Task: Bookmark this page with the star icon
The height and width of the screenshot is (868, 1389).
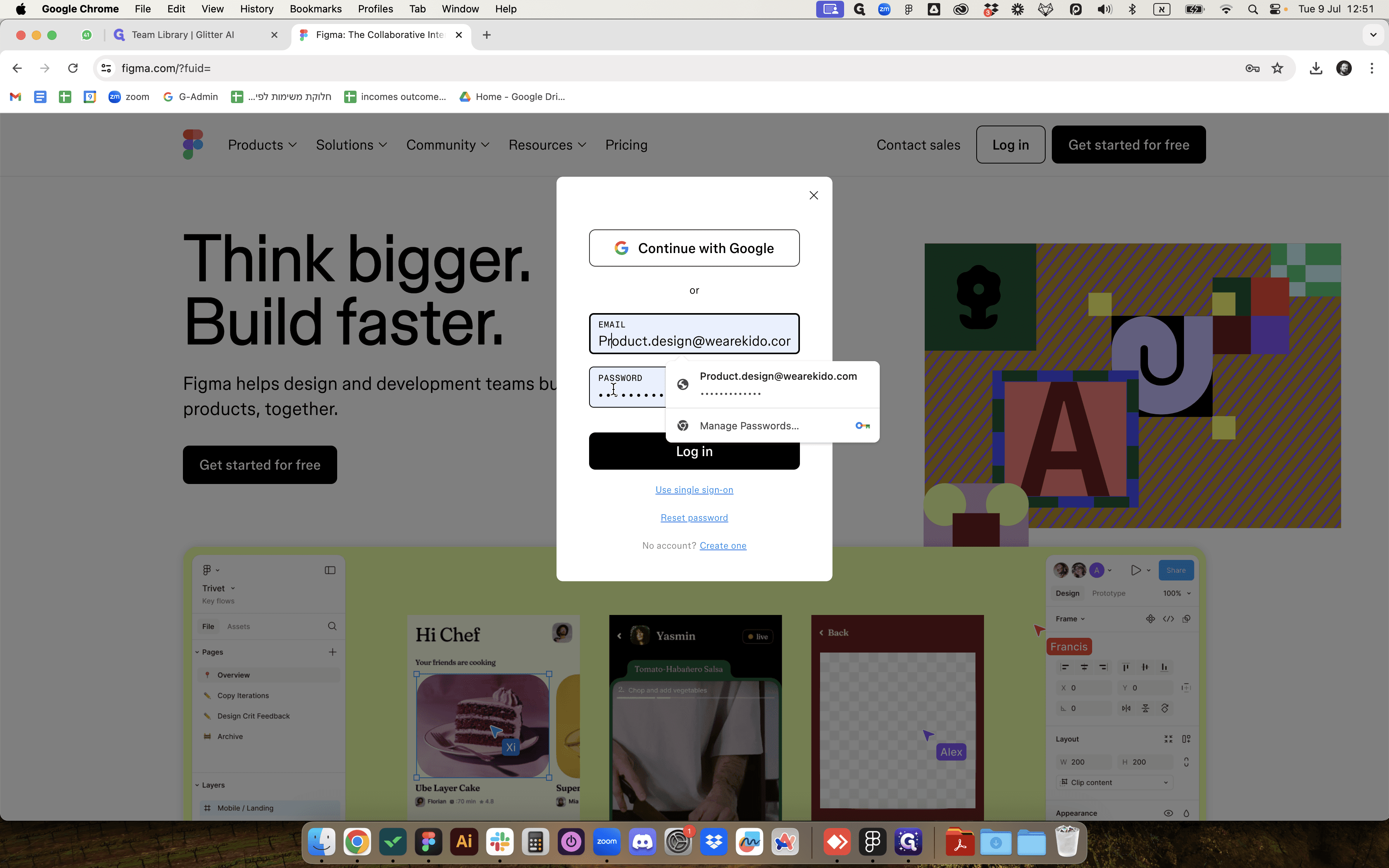Action: (1277, 68)
